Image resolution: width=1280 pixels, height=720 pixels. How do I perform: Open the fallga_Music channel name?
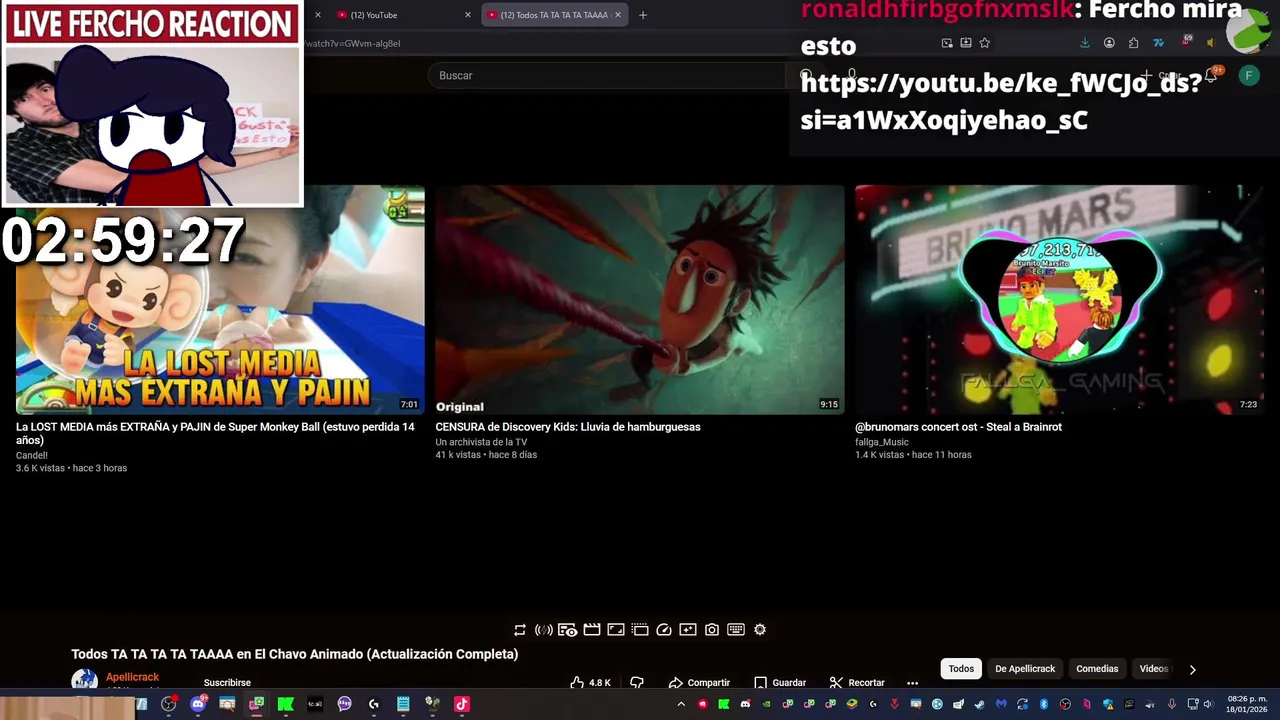click(882, 442)
